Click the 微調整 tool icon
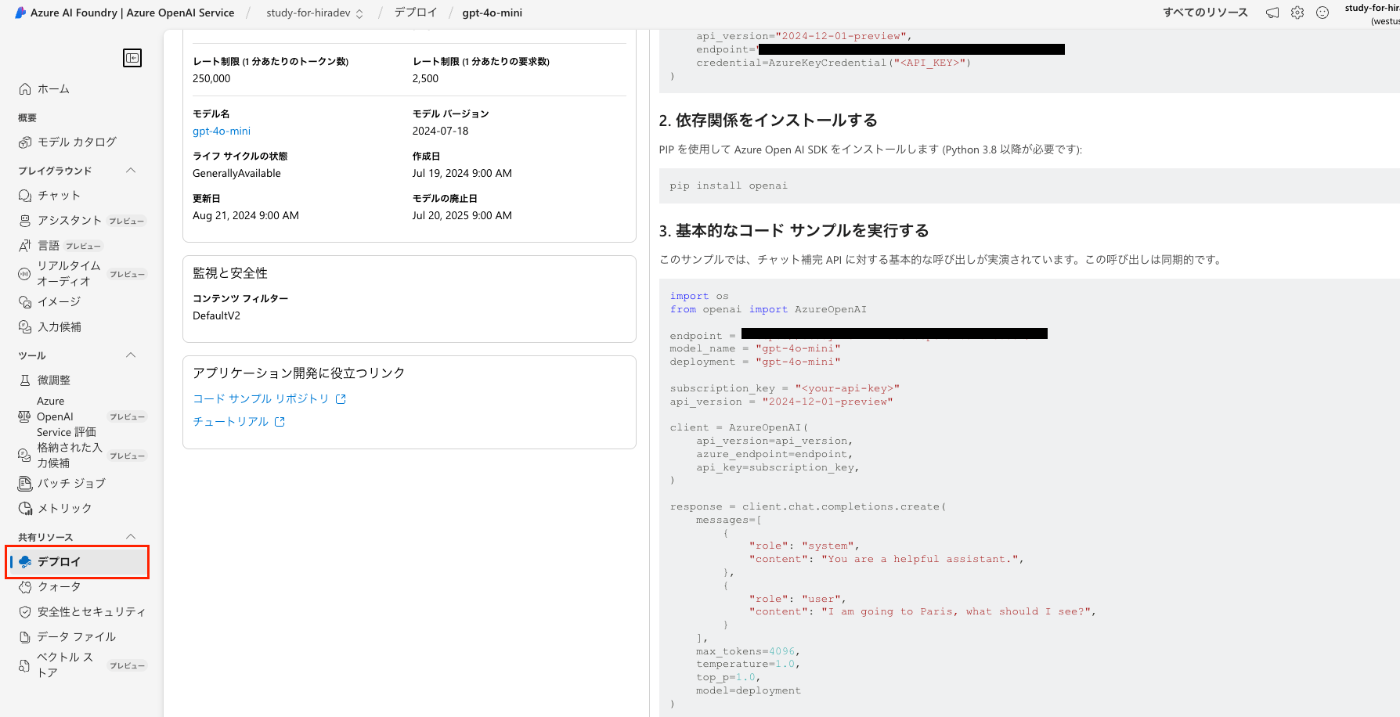The height and width of the screenshot is (717, 1400). coord(25,380)
